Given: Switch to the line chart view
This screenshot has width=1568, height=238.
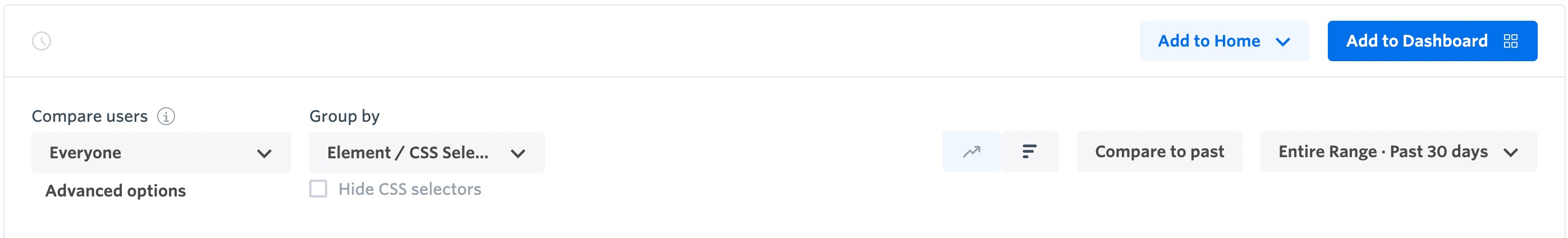Looking at the screenshot, I should pyautogui.click(x=971, y=152).
